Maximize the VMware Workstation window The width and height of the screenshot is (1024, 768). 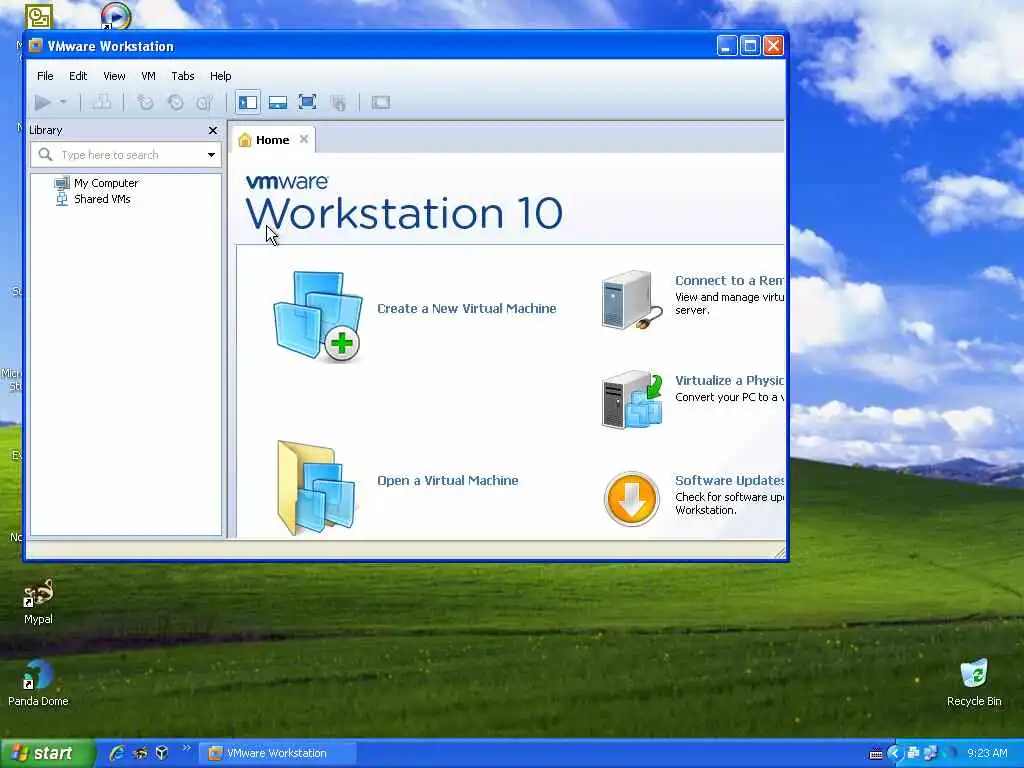click(750, 46)
